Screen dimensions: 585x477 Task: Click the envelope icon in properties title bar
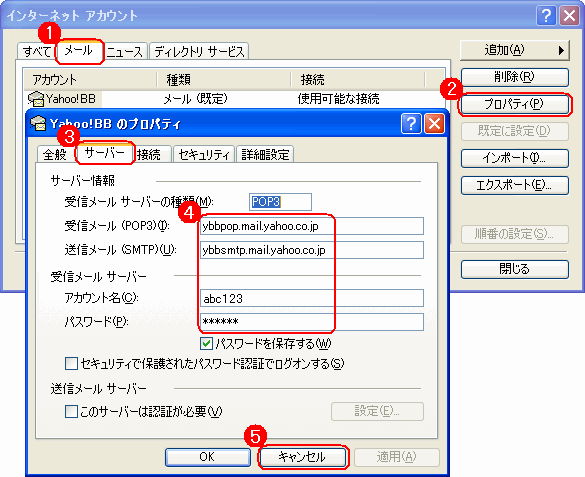[x=38, y=123]
